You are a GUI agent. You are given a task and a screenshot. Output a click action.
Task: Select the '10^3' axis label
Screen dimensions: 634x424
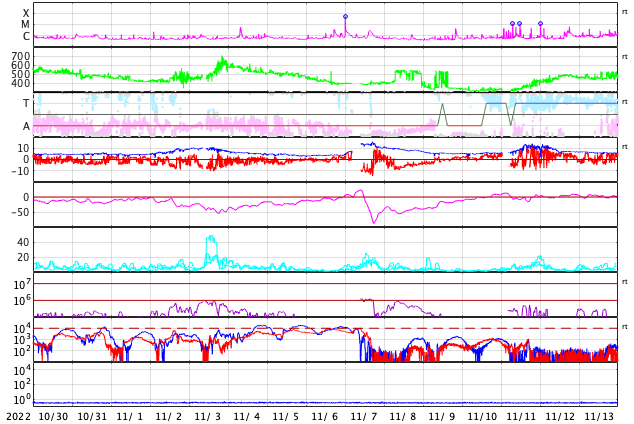(21, 340)
